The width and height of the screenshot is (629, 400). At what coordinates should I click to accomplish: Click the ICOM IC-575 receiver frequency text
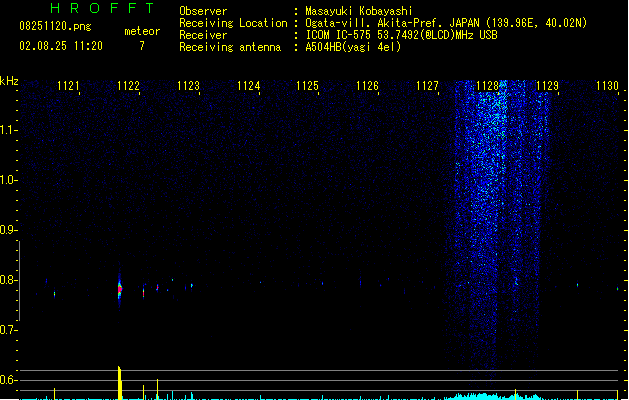(402, 35)
